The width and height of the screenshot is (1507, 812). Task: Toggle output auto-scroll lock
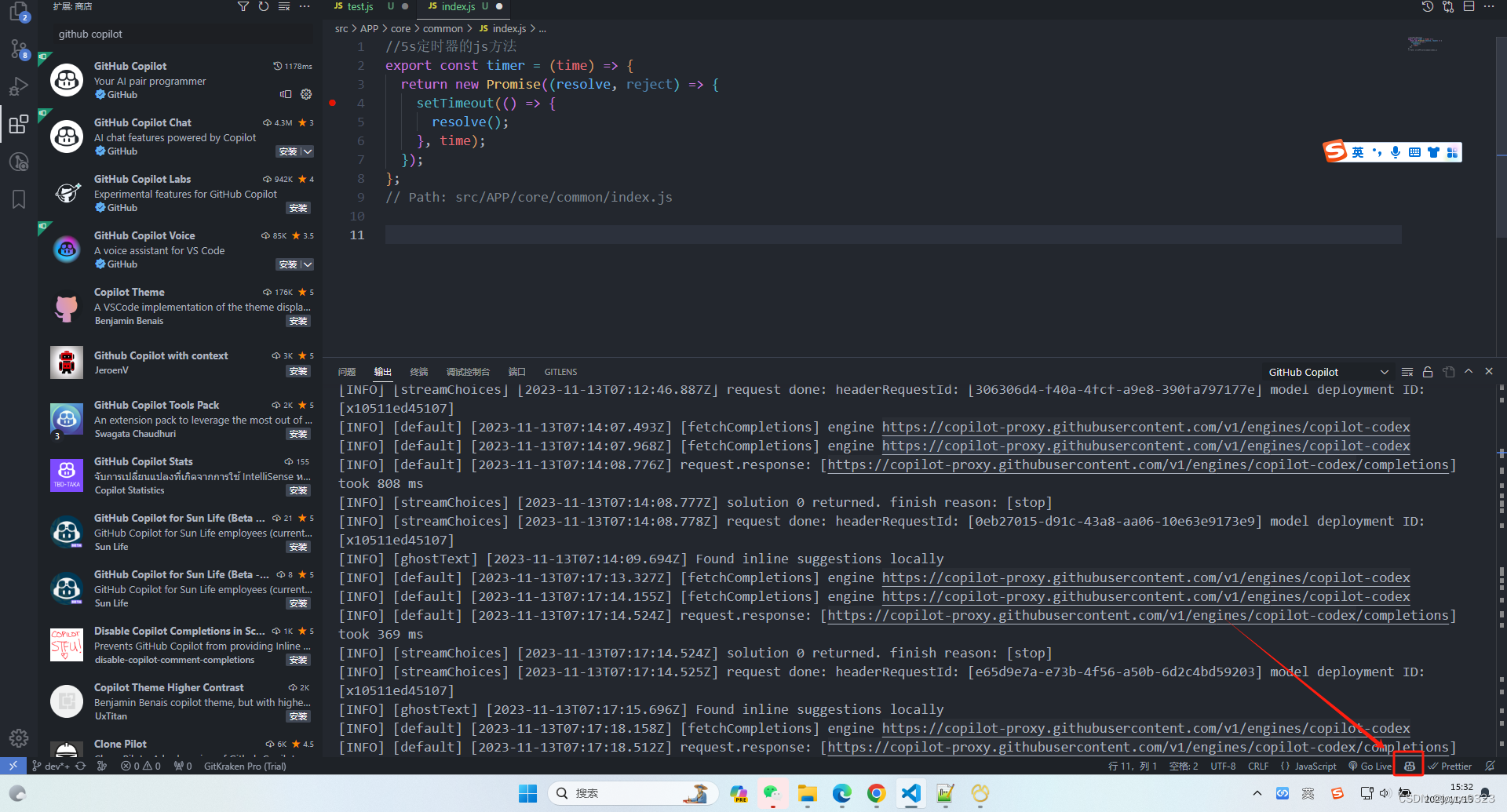tap(1428, 372)
